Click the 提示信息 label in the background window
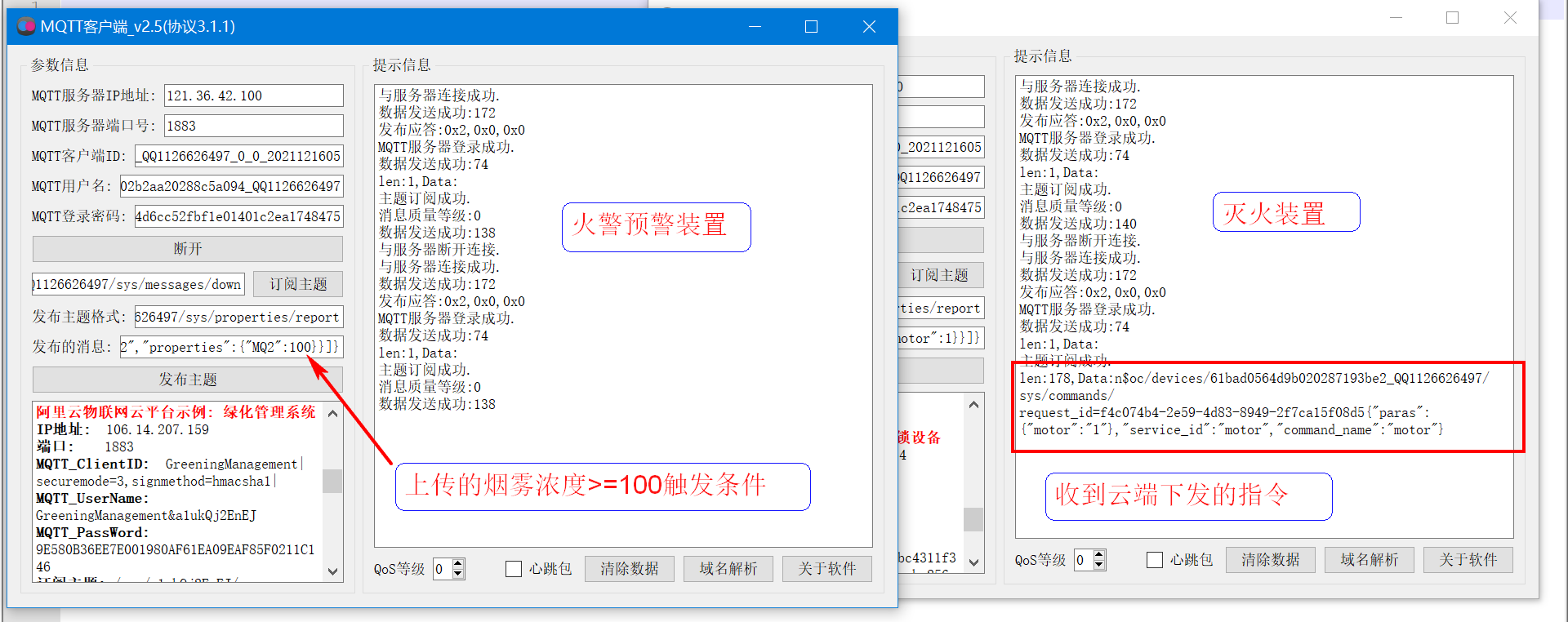The height and width of the screenshot is (622, 1568). (x=1043, y=56)
